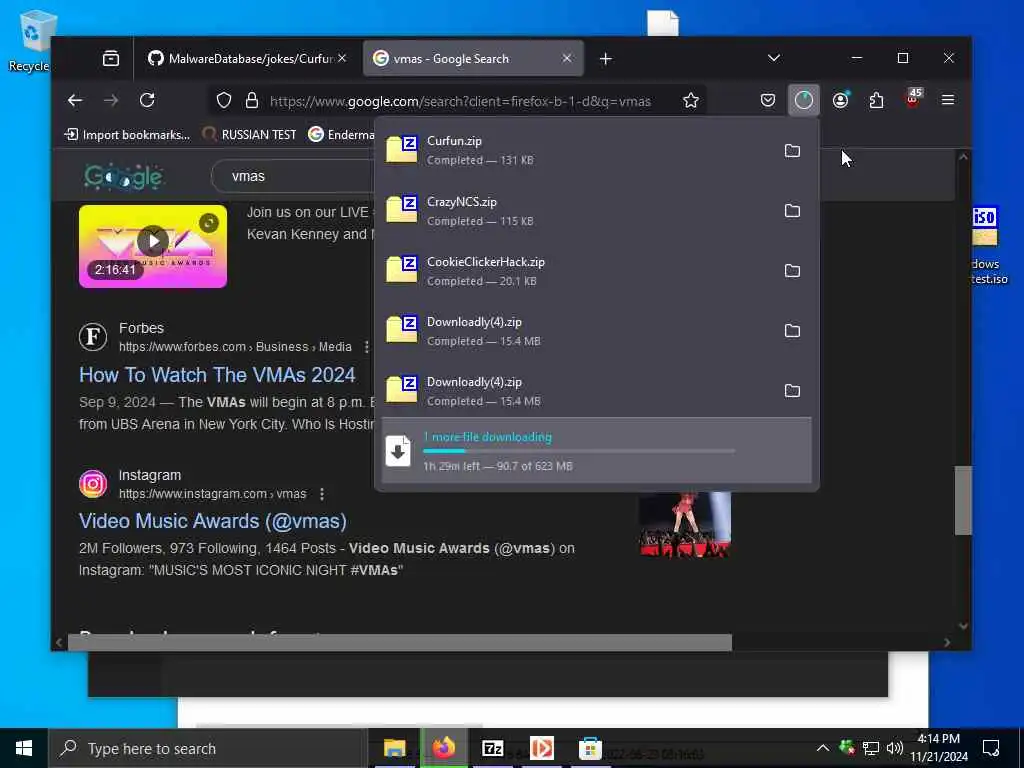This screenshot has width=1024, height=768.
Task: Go forward one page
Action: pos(111,100)
